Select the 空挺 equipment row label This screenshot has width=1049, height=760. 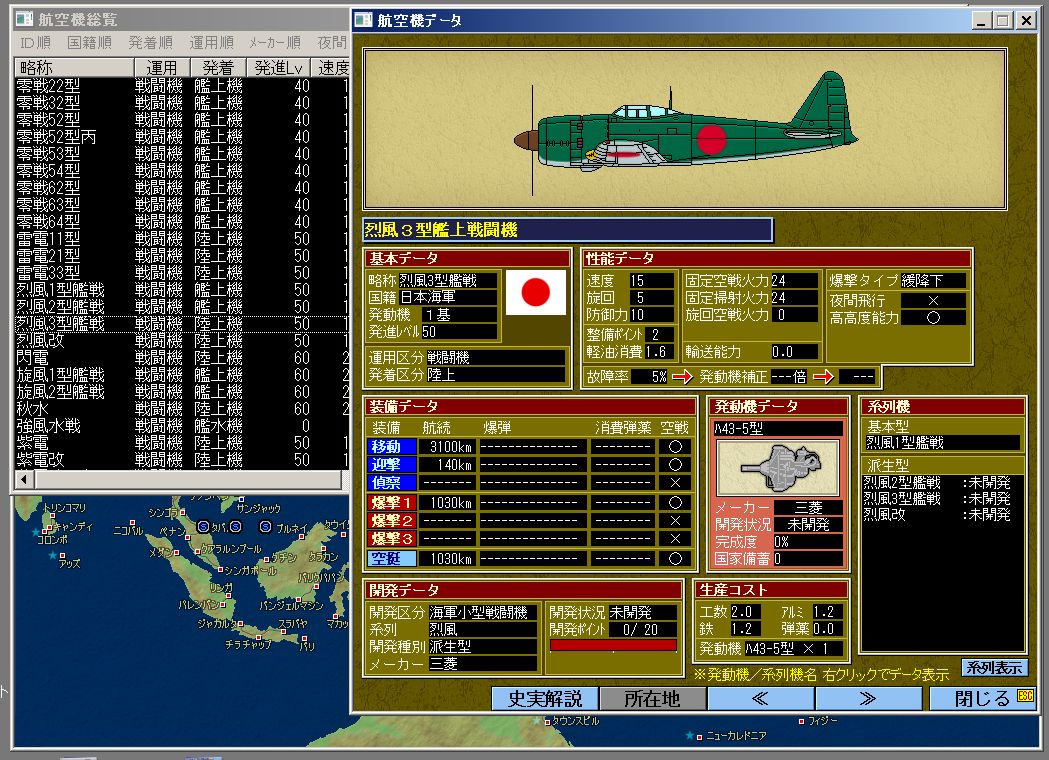(x=391, y=558)
